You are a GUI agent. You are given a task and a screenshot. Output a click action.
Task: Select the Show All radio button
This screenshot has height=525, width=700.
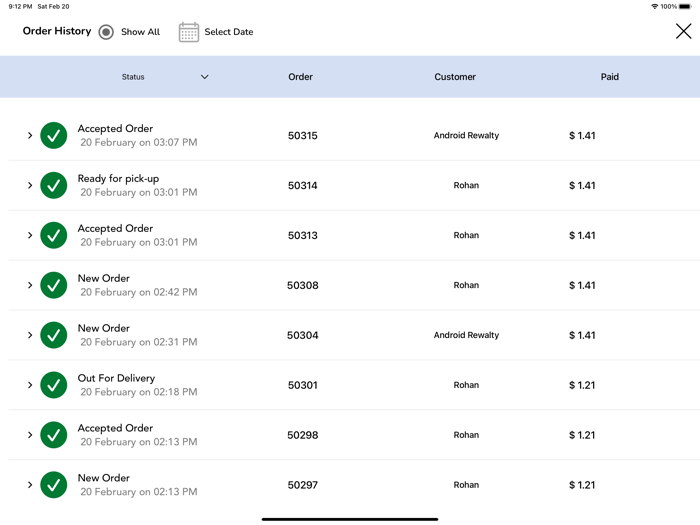point(106,32)
